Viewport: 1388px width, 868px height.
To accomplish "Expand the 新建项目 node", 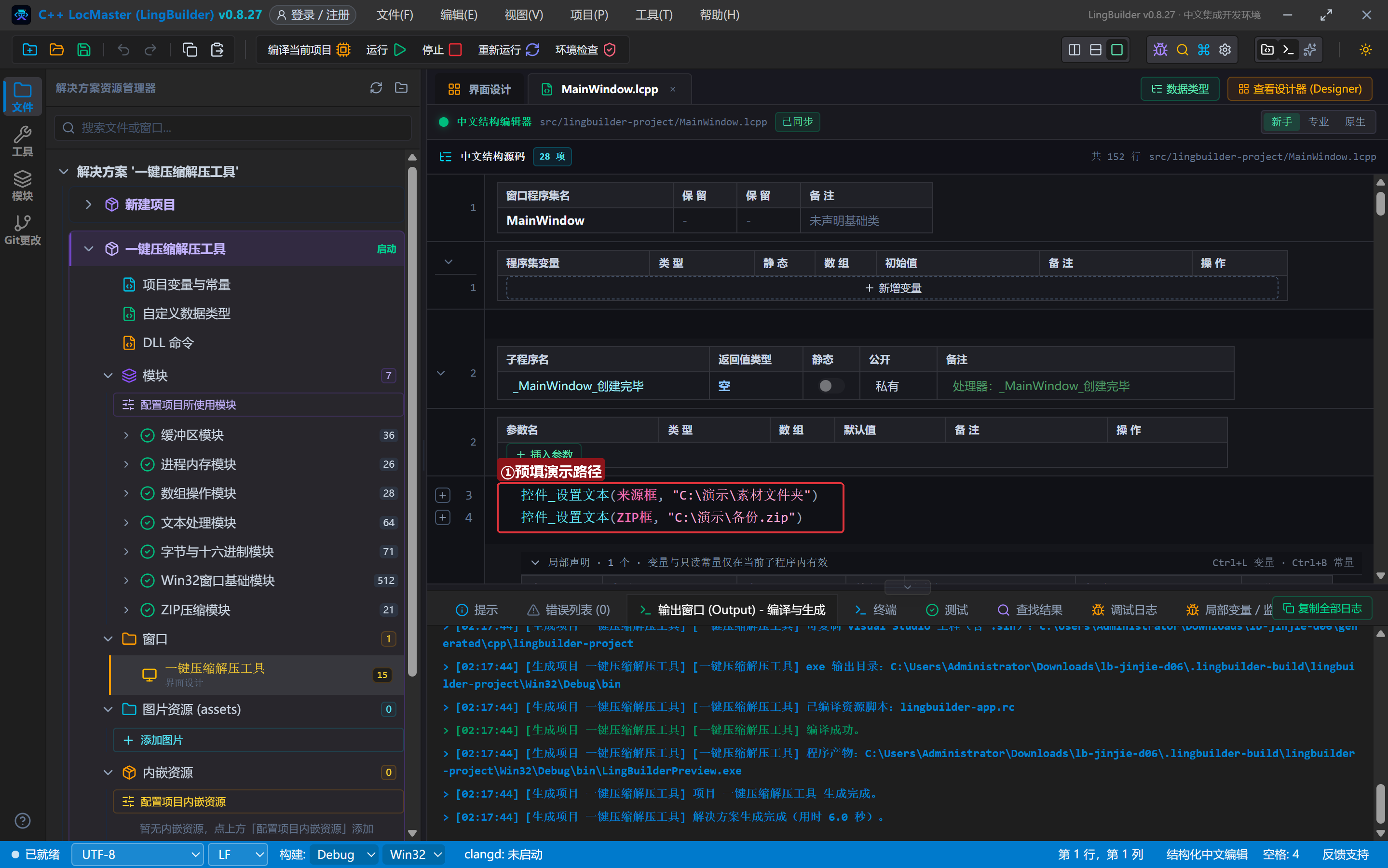I will point(88,204).
